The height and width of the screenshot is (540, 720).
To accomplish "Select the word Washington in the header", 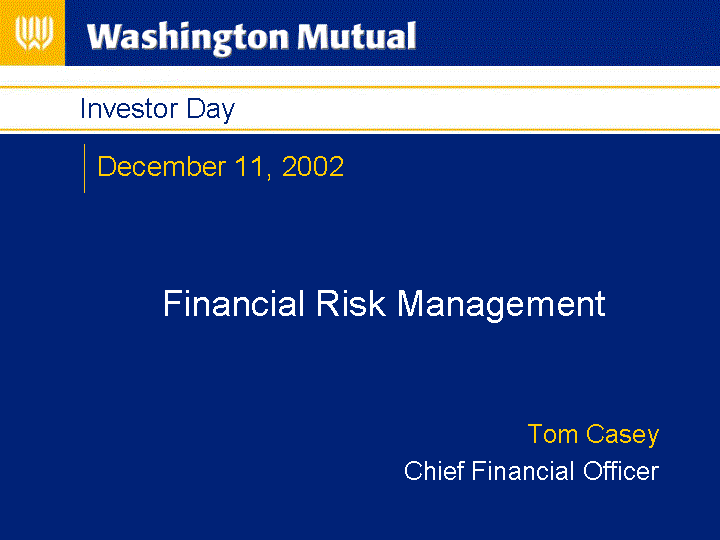I will click(188, 39).
